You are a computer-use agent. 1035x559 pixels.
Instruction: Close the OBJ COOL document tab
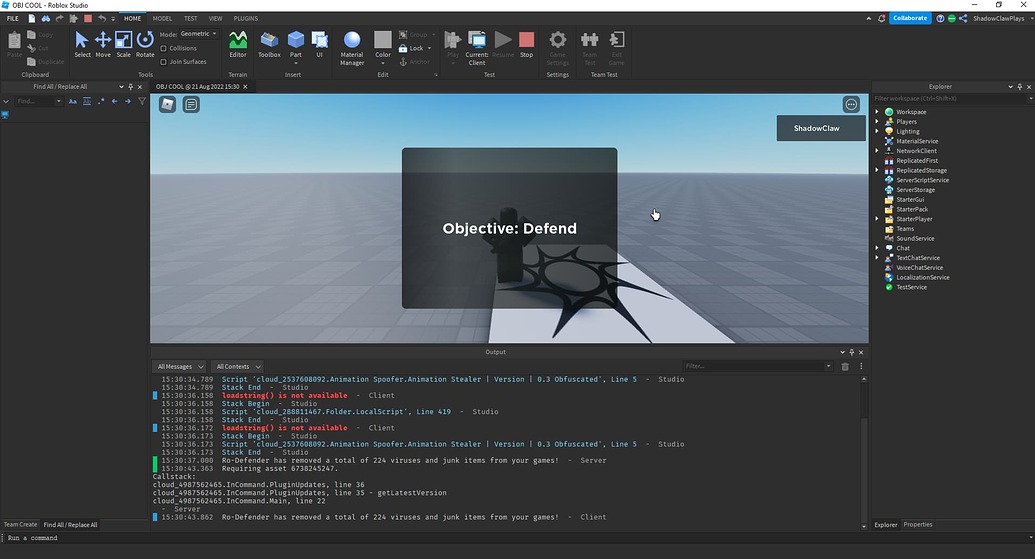pos(246,86)
